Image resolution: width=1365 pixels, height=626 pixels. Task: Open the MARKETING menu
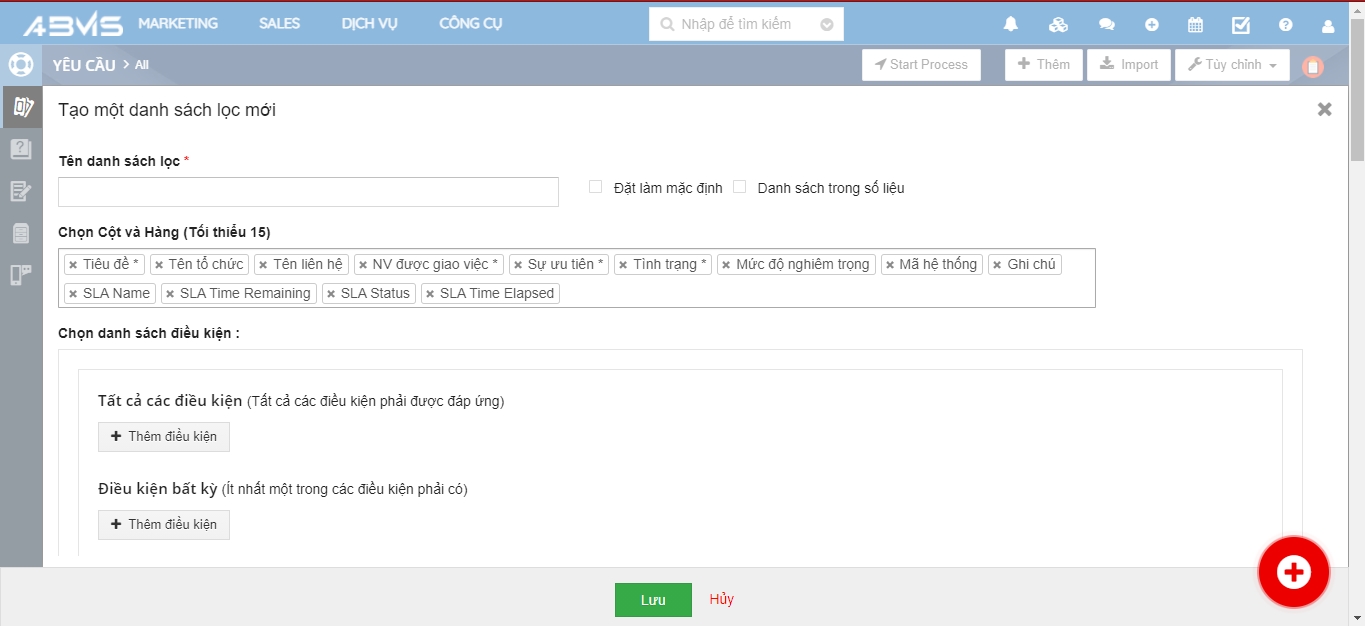click(x=178, y=24)
